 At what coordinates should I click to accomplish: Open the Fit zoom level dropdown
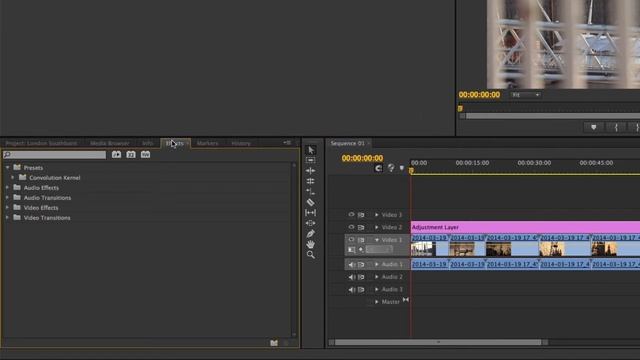coord(526,95)
